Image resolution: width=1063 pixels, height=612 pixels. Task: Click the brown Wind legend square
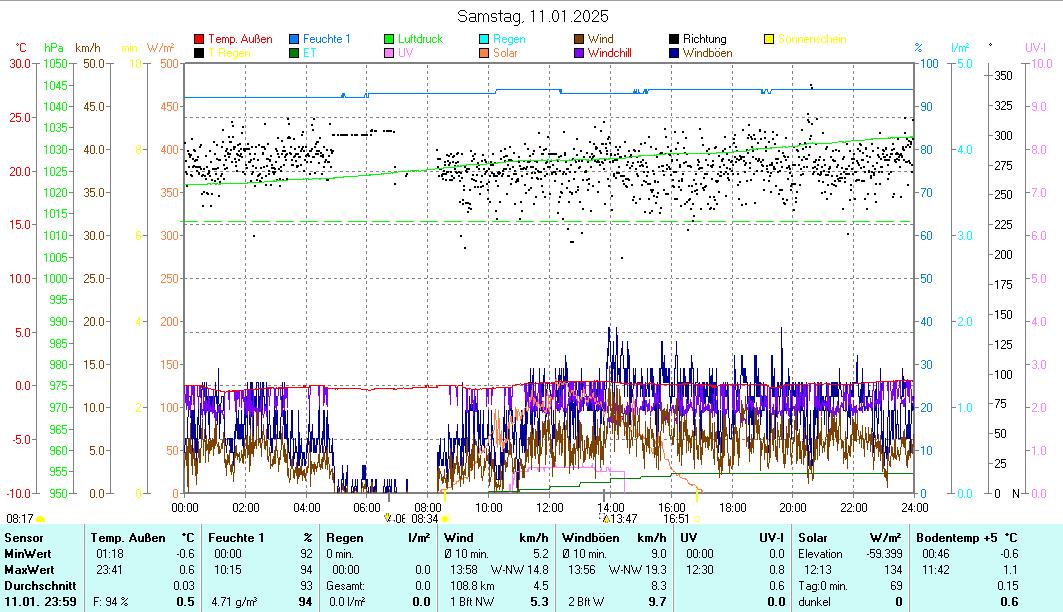(x=580, y=39)
